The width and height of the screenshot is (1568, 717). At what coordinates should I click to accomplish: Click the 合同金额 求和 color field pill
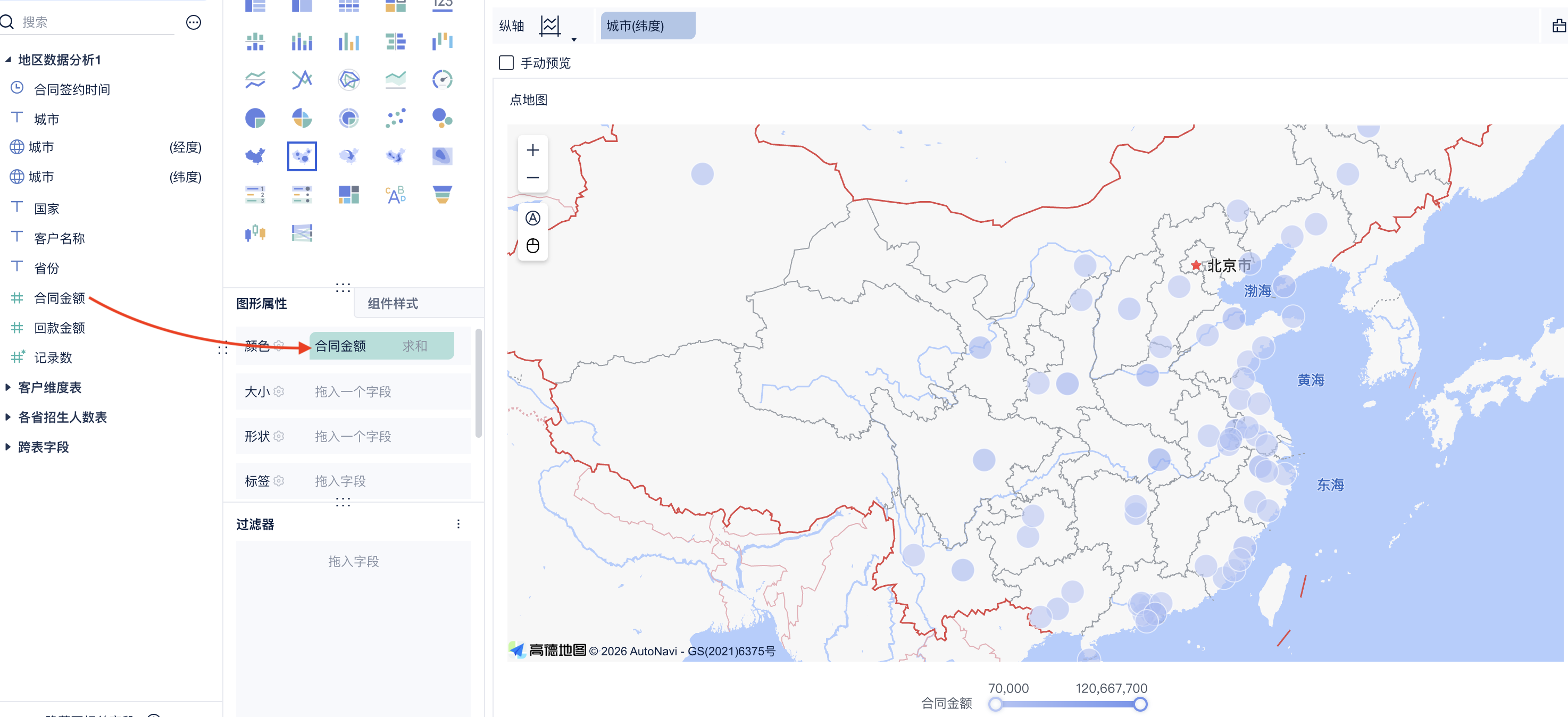point(381,346)
